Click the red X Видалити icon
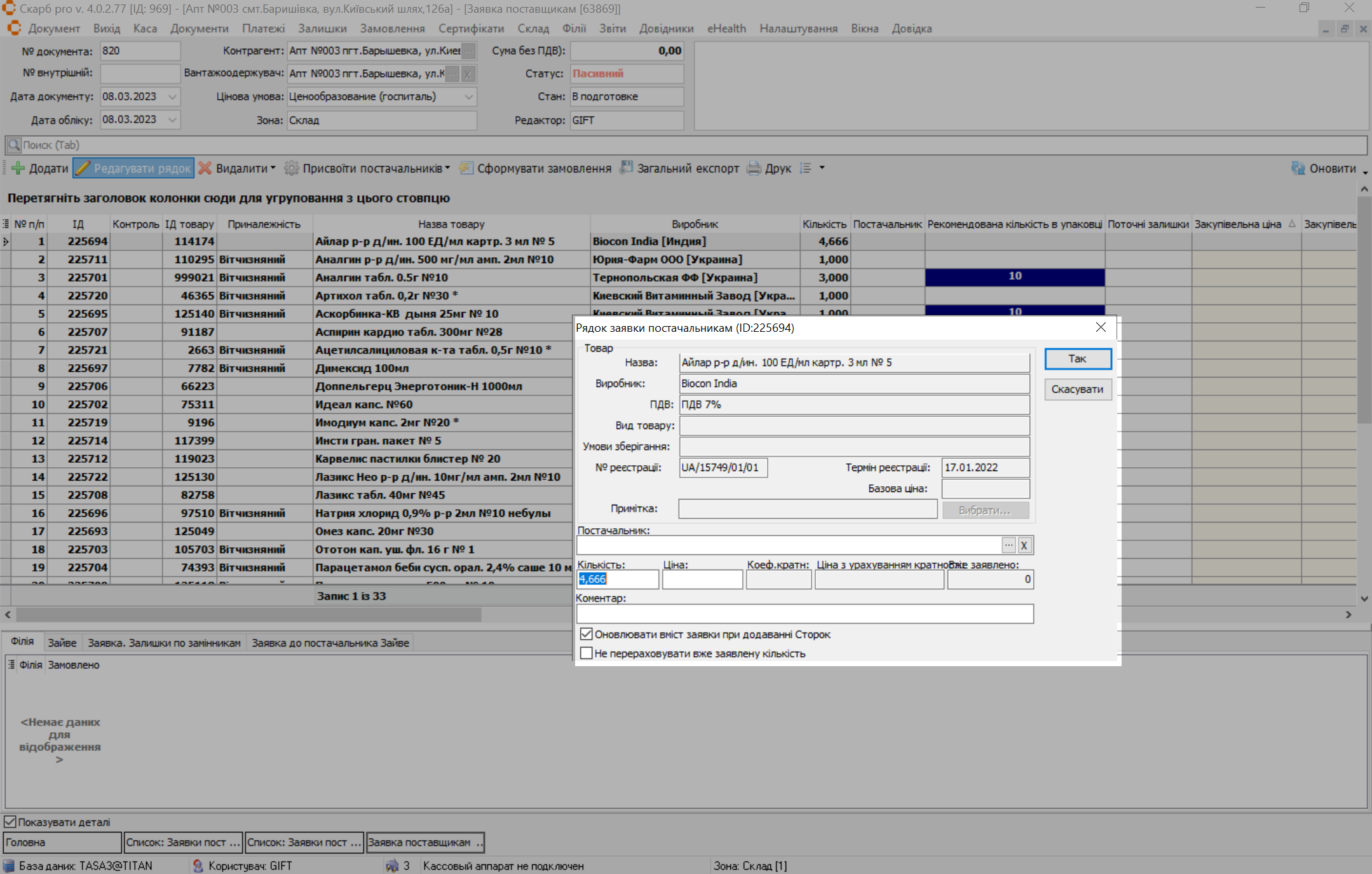 point(205,168)
